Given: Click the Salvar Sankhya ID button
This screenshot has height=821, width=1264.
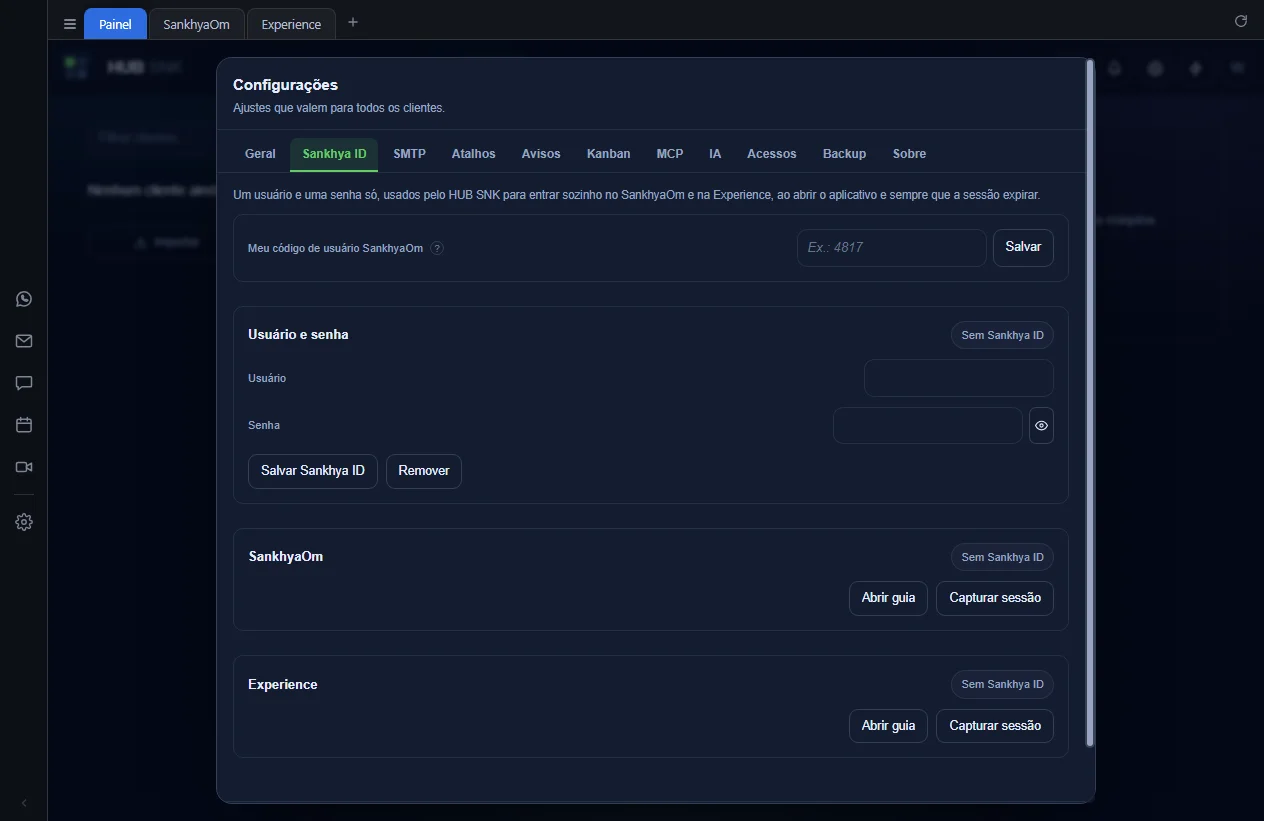Looking at the screenshot, I should tap(313, 470).
